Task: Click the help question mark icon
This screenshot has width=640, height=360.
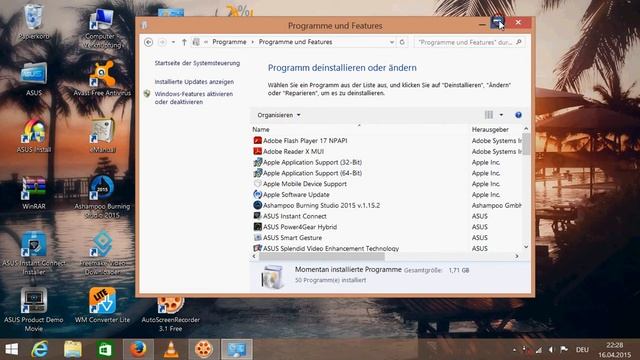Action: [x=518, y=115]
